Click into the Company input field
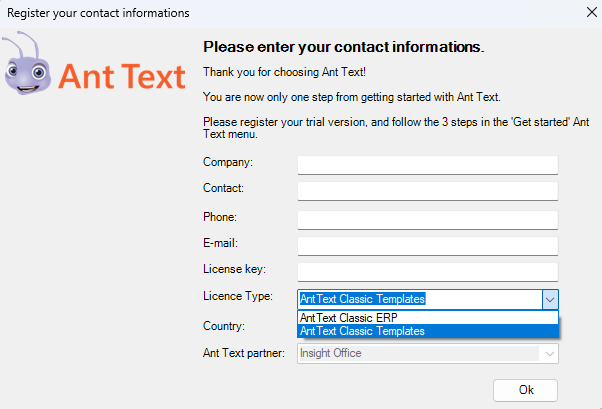Screen dimensions: 602x409 427,164
